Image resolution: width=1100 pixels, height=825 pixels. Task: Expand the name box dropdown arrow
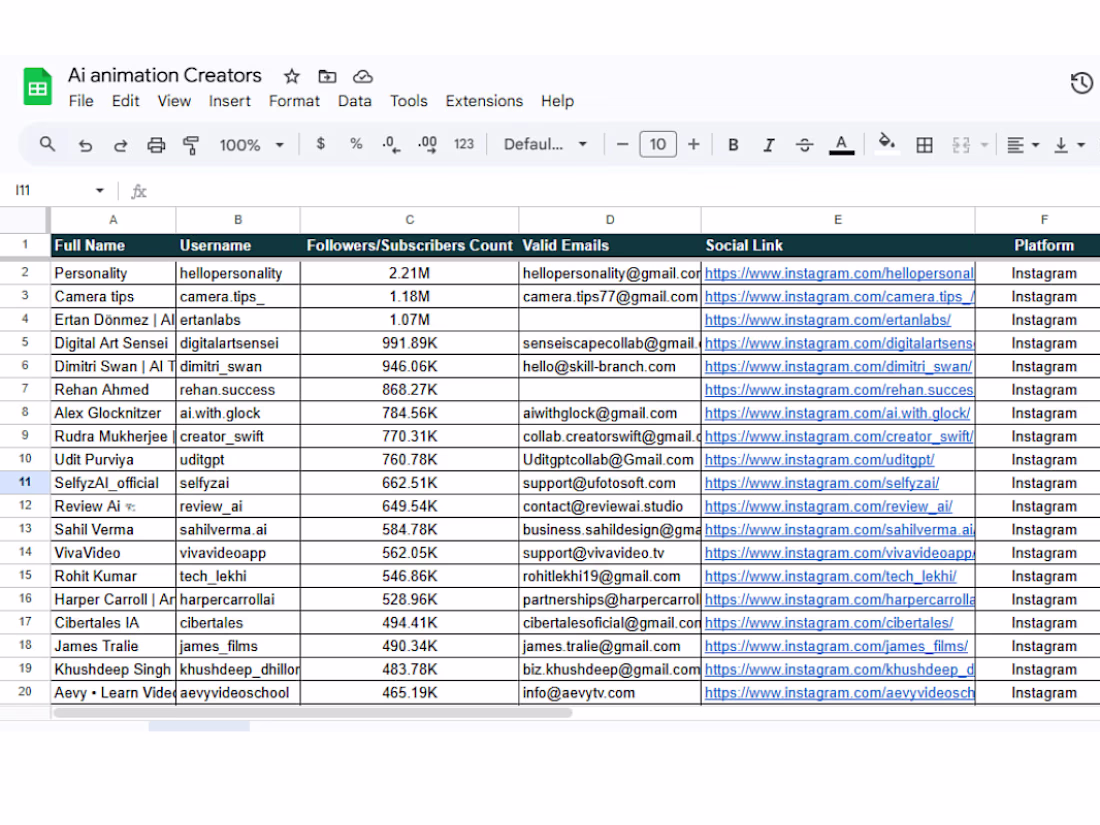point(100,190)
